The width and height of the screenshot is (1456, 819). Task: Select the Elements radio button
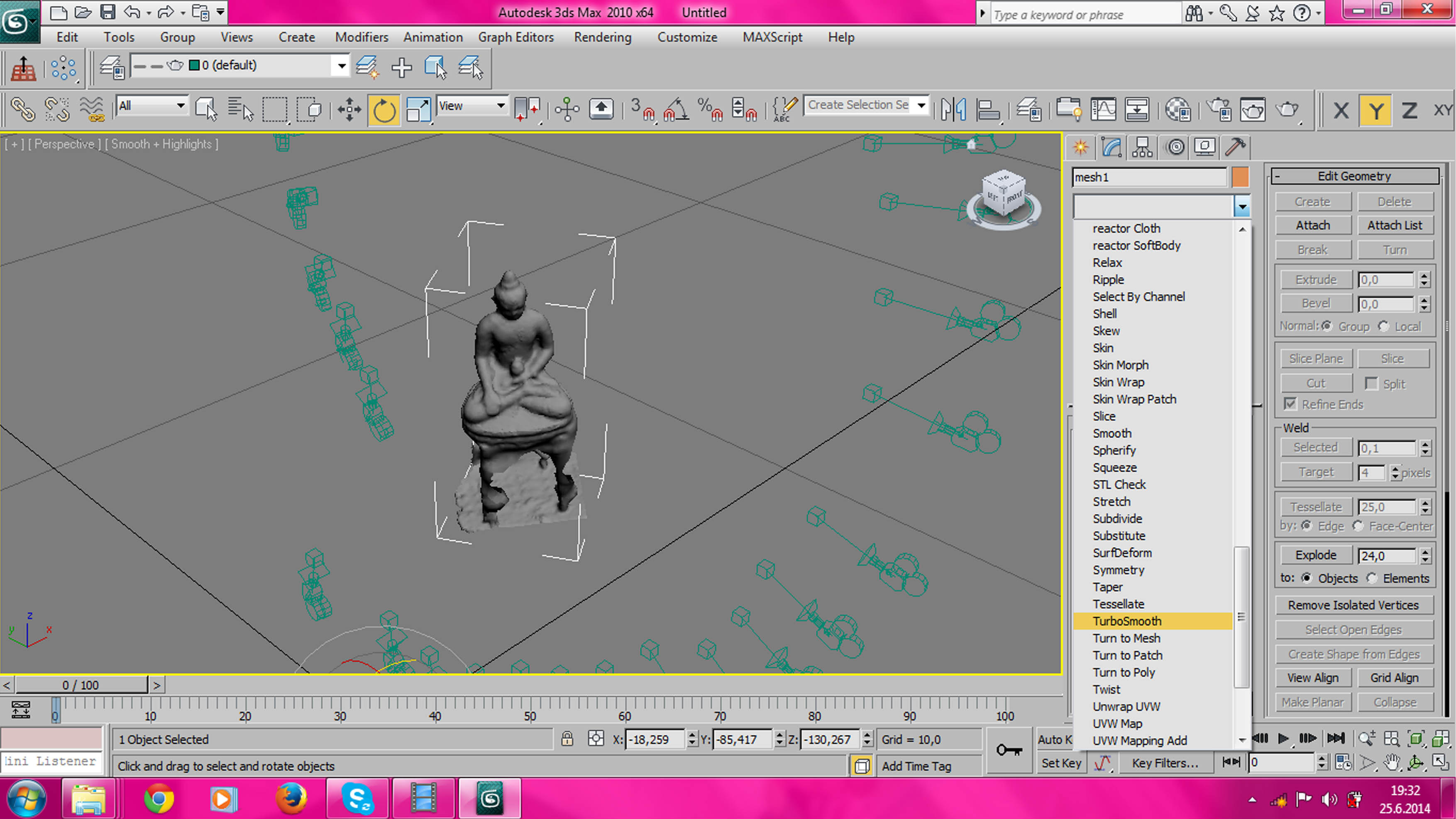pyautogui.click(x=1372, y=578)
